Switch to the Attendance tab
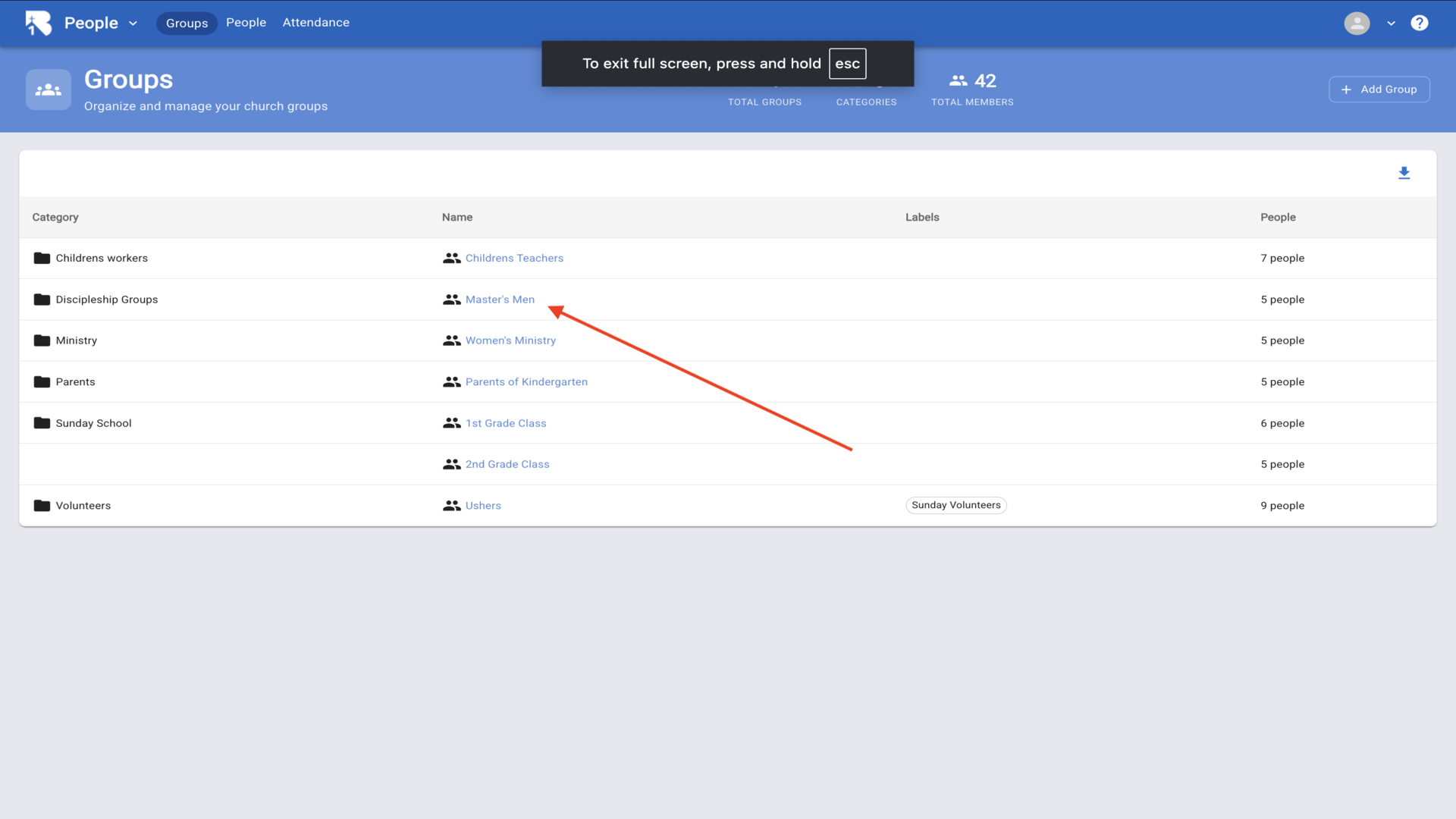Image resolution: width=1456 pixels, height=819 pixels. [x=315, y=23]
